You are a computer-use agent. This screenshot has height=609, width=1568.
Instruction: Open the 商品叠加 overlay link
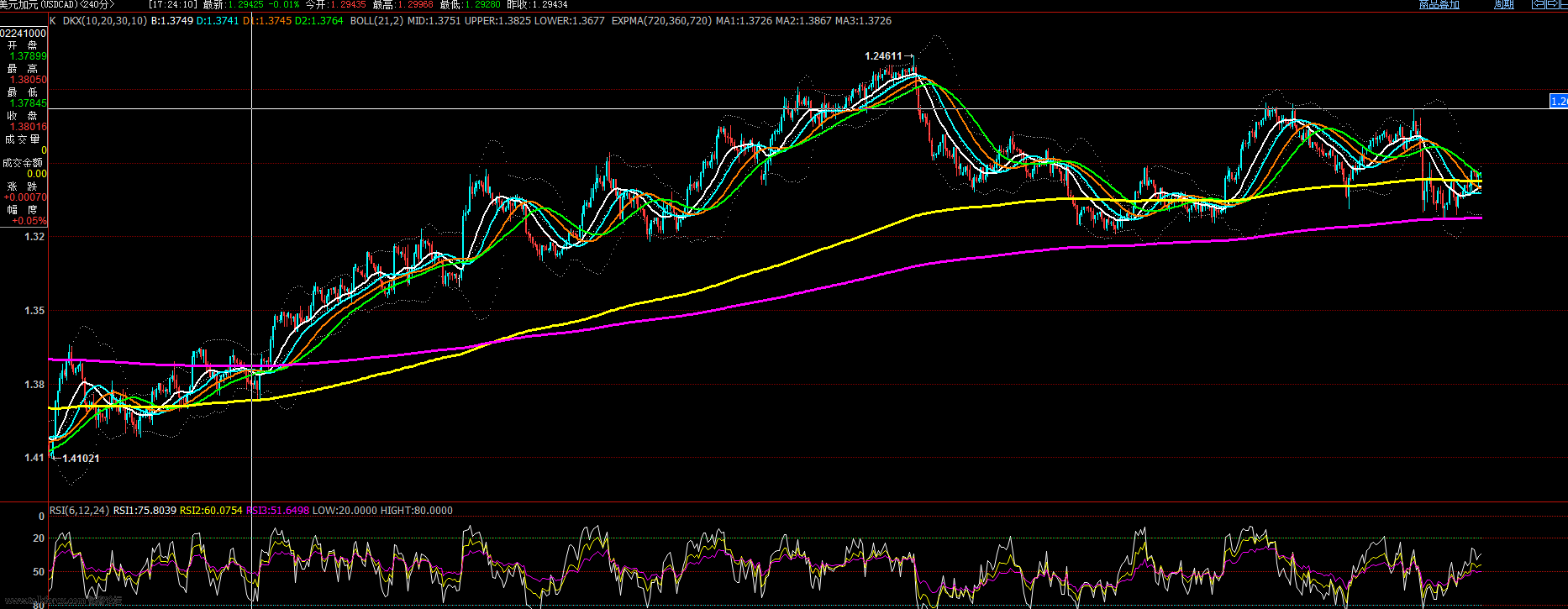click(1439, 4)
